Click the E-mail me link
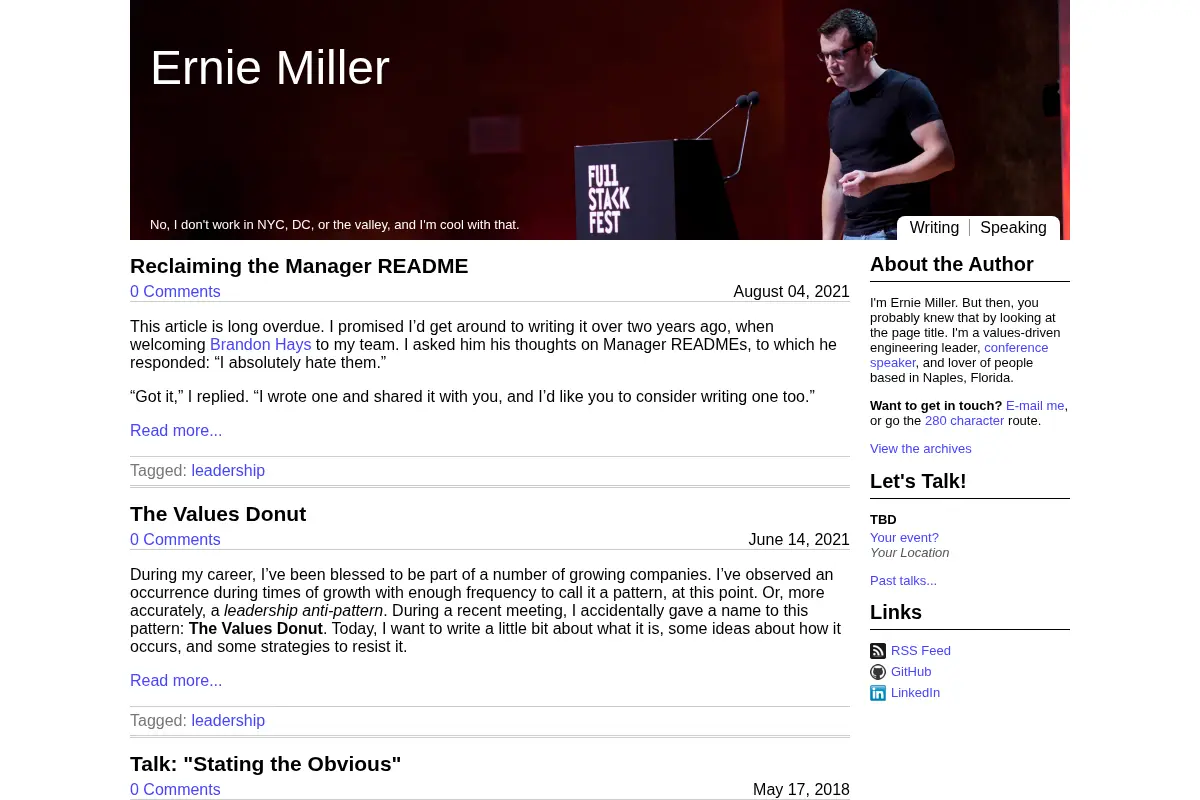 (1035, 406)
